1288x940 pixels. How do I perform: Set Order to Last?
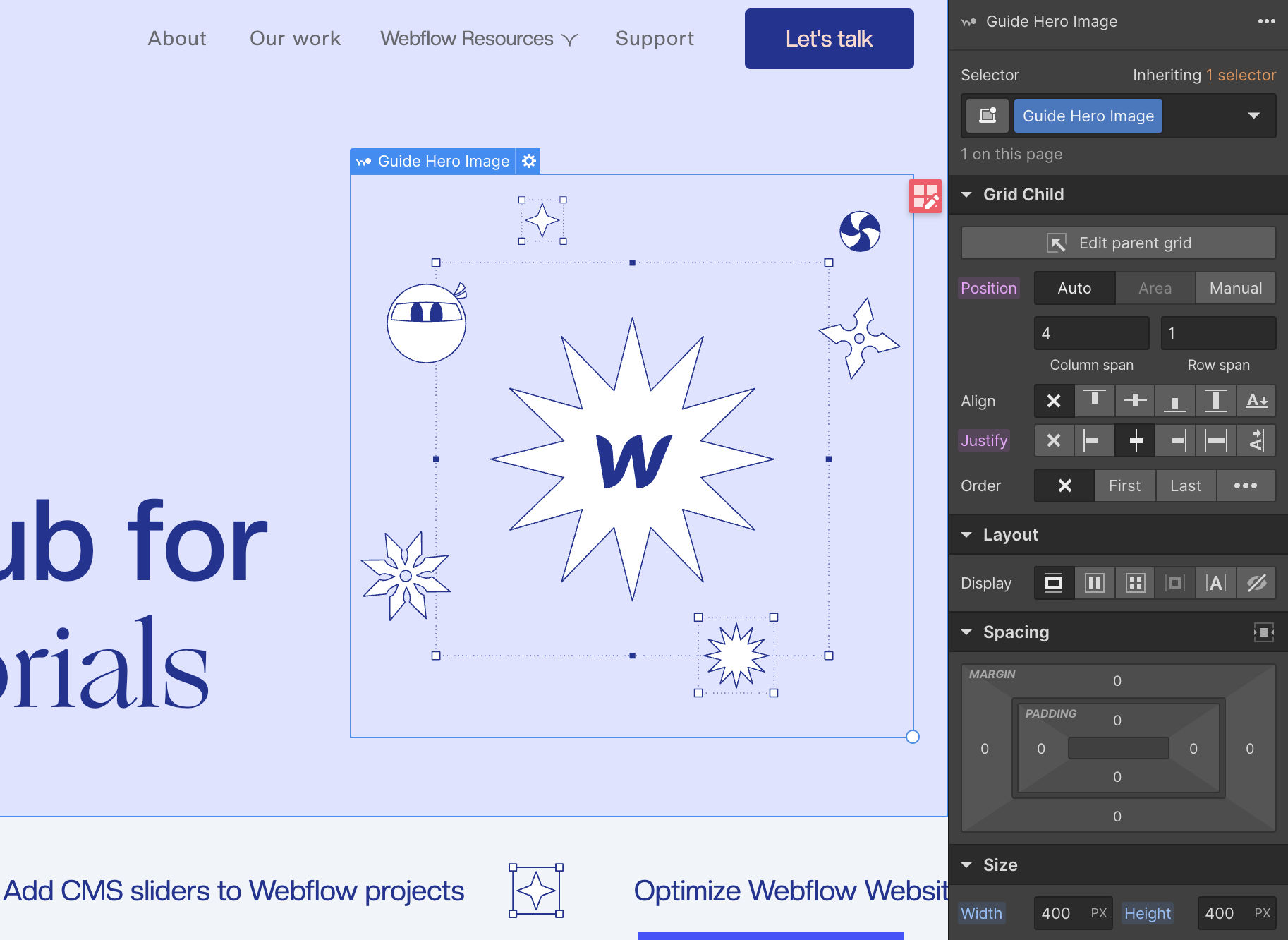click(x=1186, y=486)
